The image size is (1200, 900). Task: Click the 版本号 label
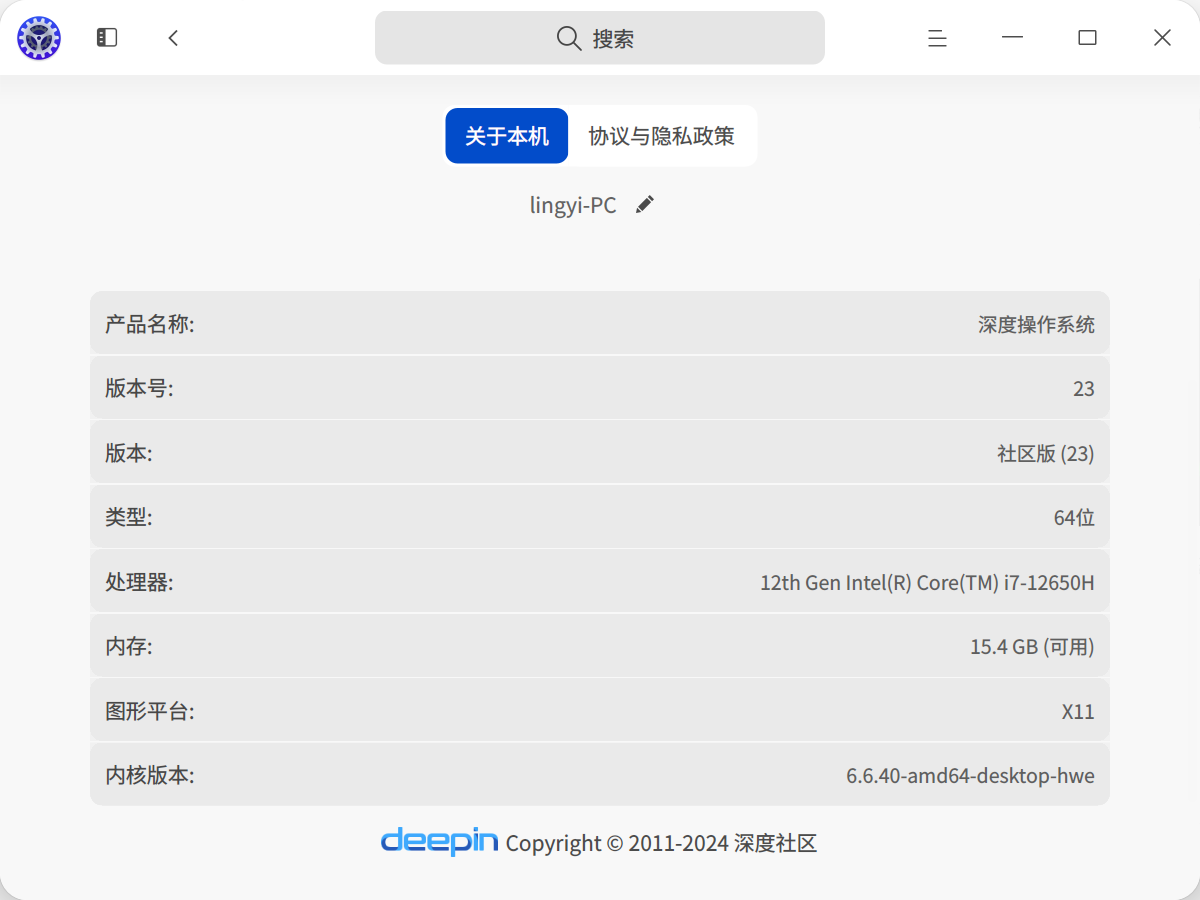pos(139,389)
